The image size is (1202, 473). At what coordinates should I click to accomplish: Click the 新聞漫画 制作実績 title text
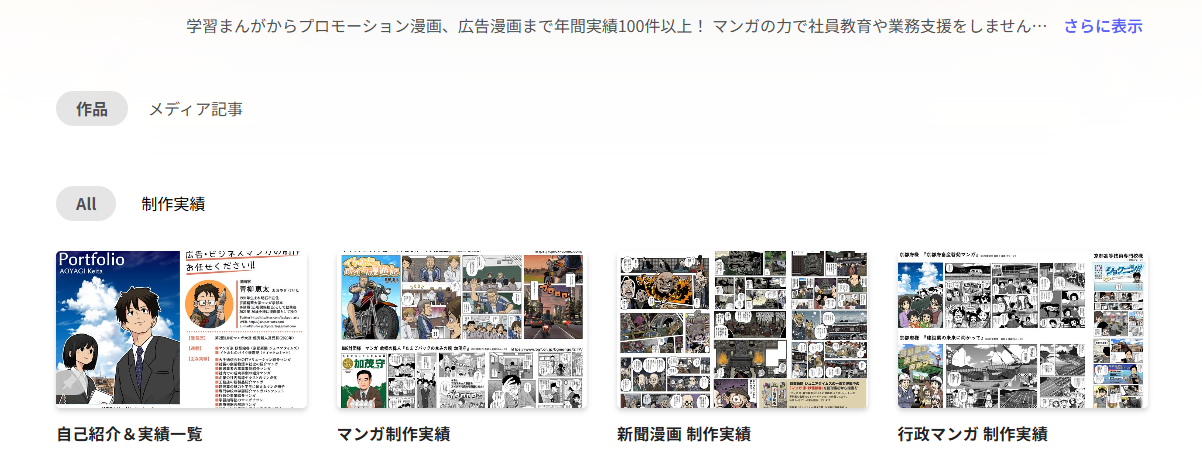(683, 434)
